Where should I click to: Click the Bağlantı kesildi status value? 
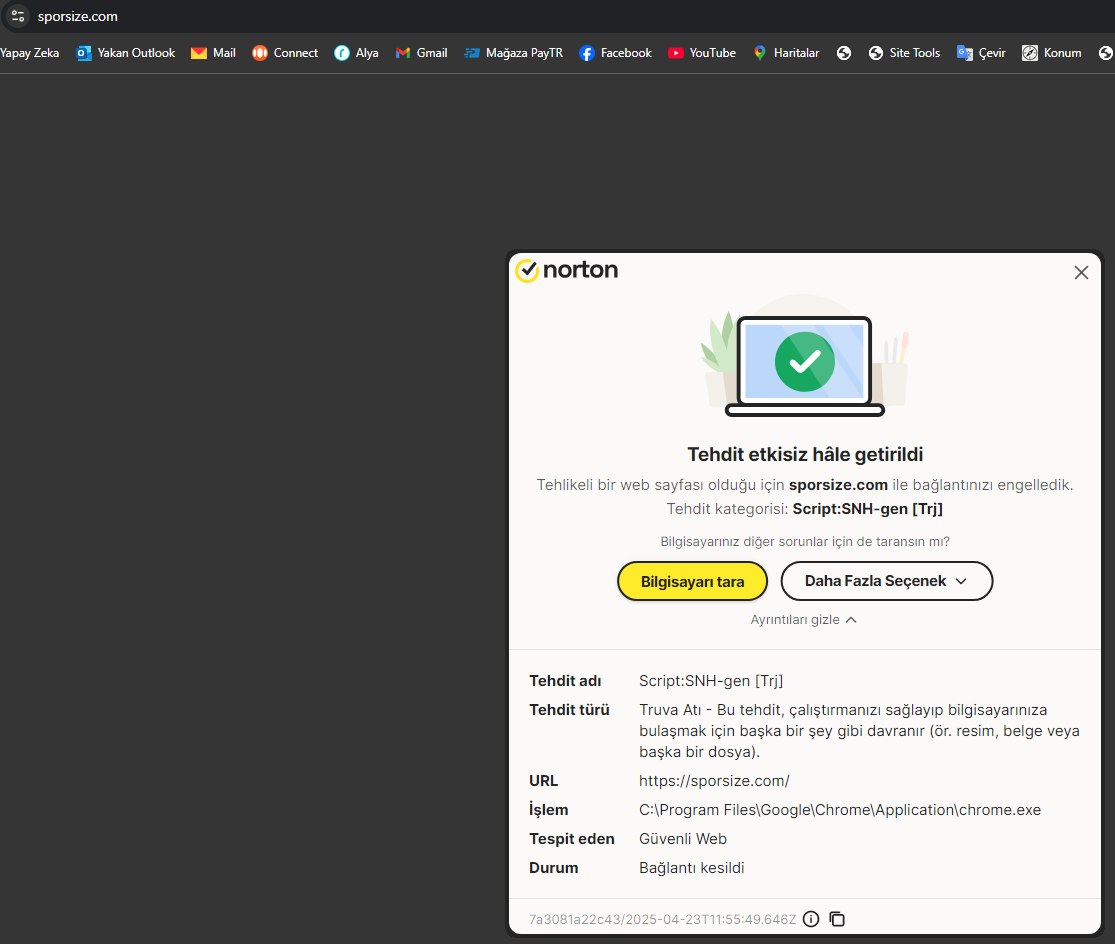point(691,868)
